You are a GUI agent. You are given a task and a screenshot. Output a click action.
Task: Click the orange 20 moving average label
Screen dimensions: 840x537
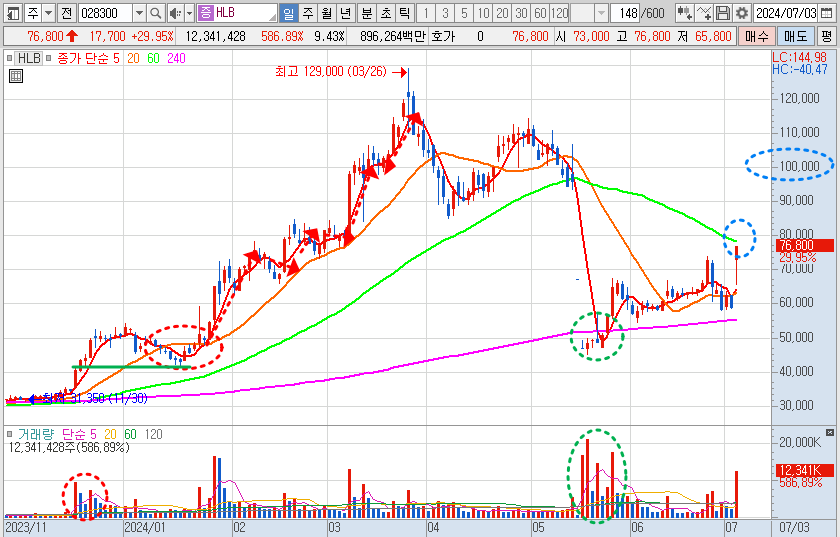133,58
